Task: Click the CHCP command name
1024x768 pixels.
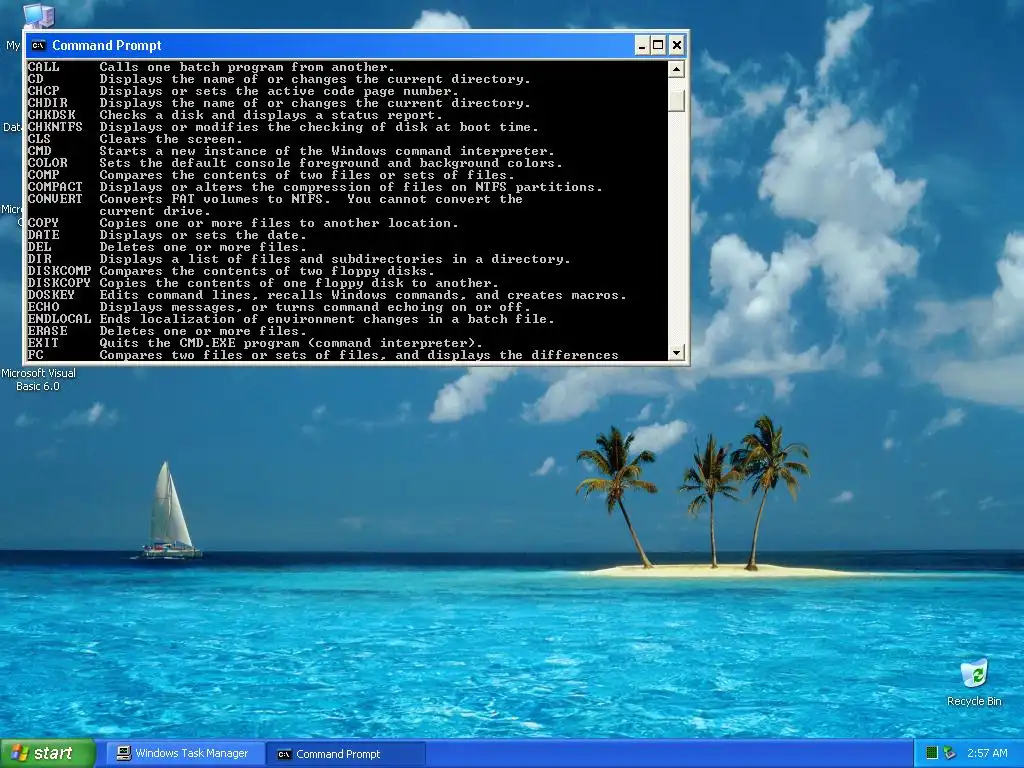Action: pos(43,91)
